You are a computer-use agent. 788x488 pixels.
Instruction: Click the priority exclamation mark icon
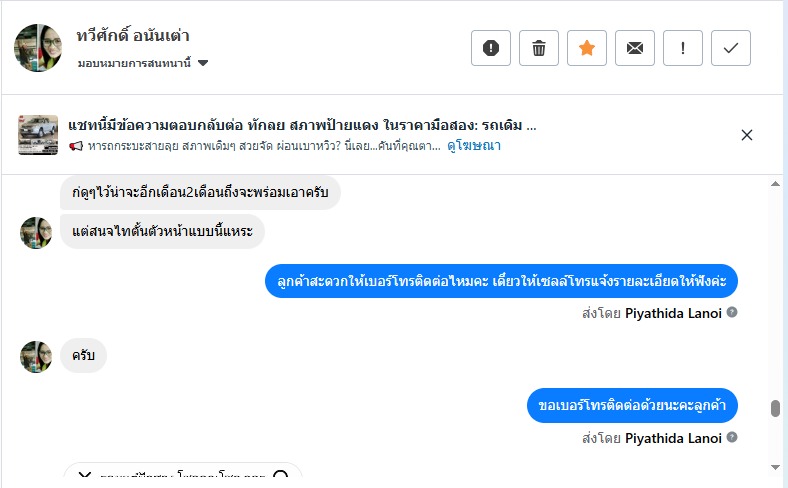pyautogui.click(x=683, y=48)
